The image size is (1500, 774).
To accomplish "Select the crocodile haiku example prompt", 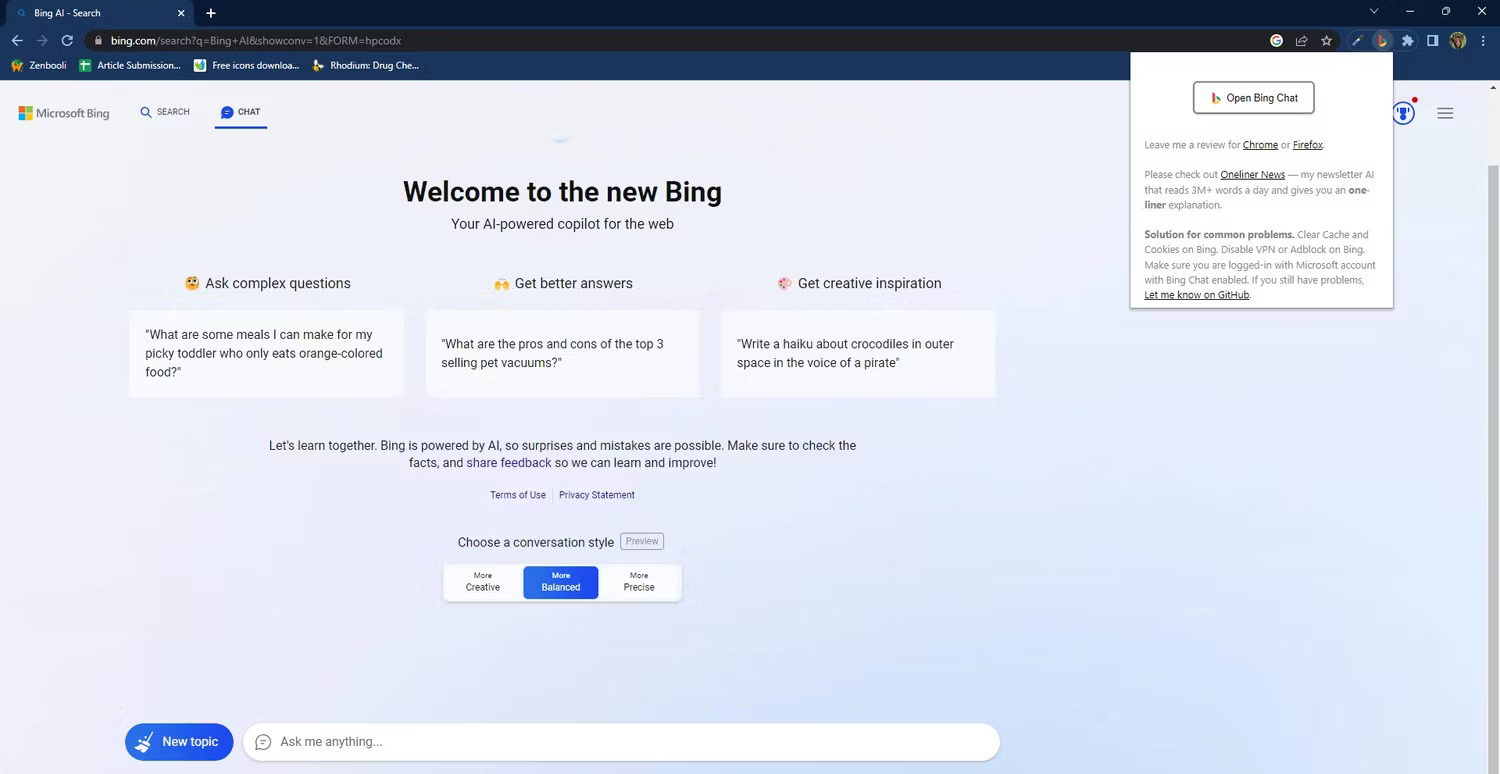I will pos(858,353).
